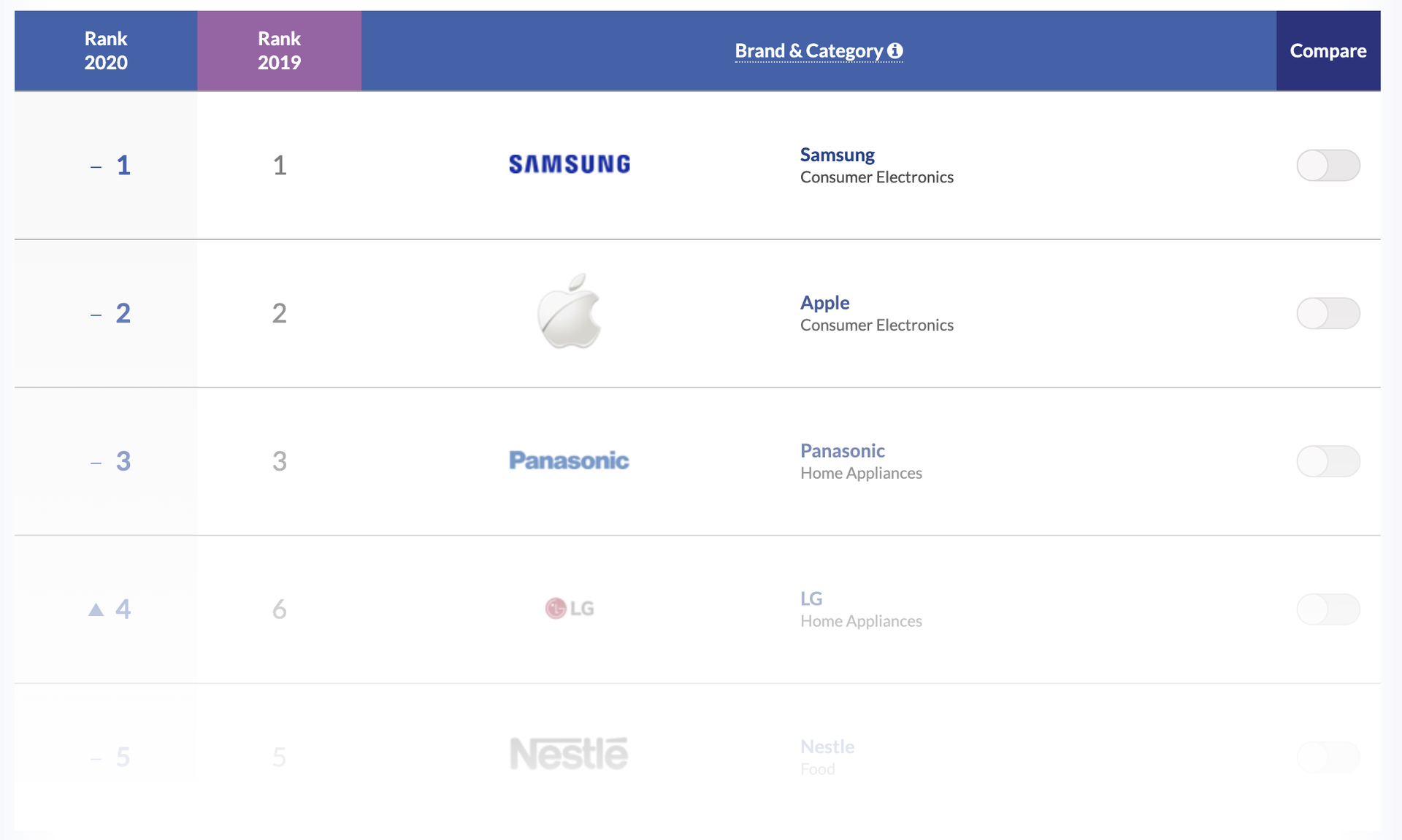The height and width of the screenshot is (840, 1402).
Task: Sort by the Rank 2020 column header
Action: pos(106,50)
